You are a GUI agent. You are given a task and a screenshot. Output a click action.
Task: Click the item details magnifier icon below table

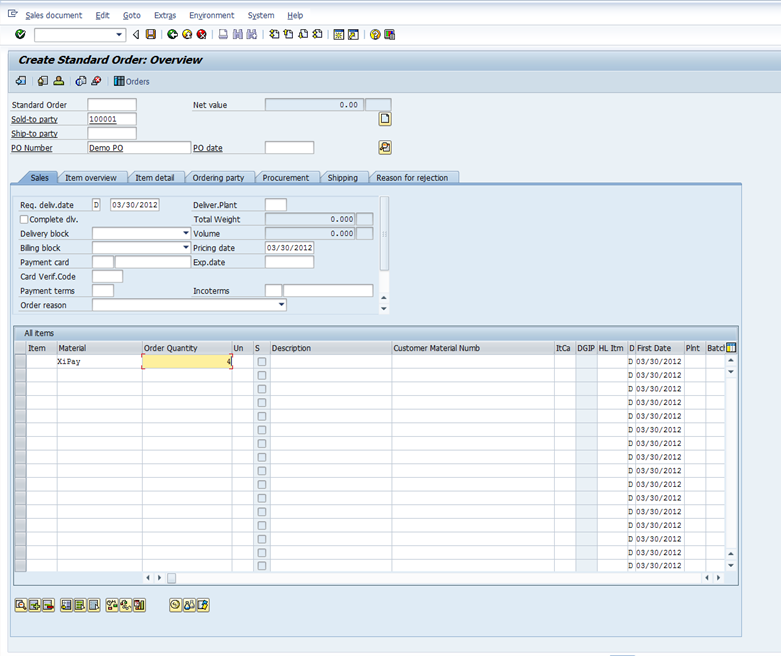click(x=20, y=605)
